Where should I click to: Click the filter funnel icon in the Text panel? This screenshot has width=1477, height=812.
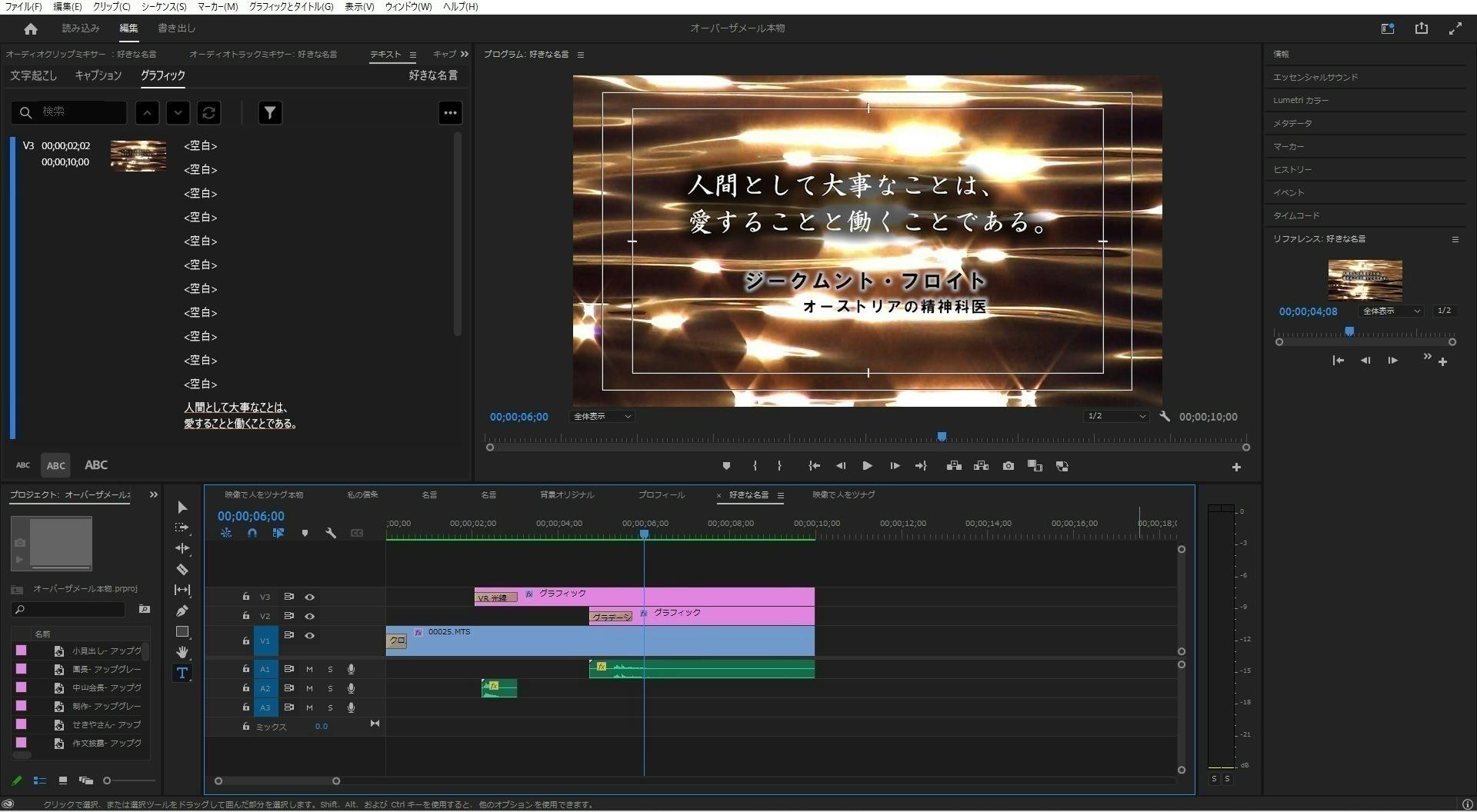click(269, 113)
